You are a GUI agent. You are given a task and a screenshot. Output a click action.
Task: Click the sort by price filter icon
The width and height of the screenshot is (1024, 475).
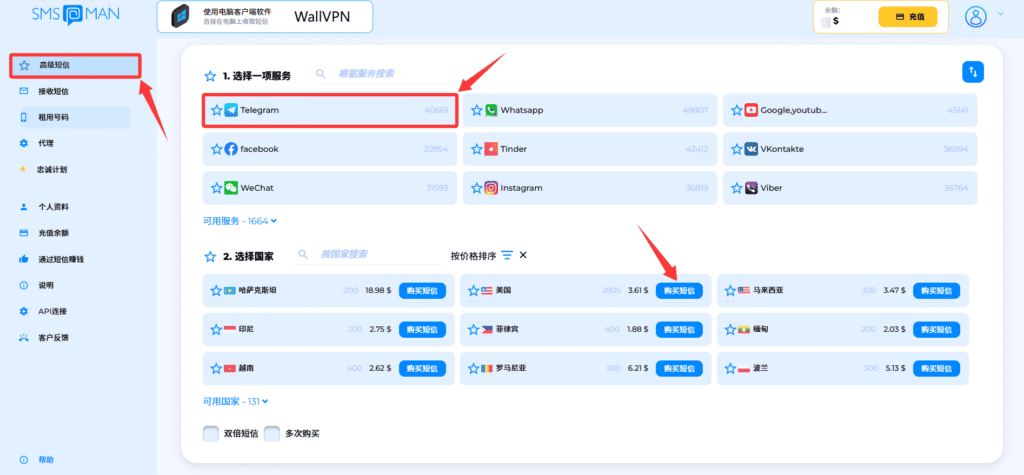[x=507, y=255]
